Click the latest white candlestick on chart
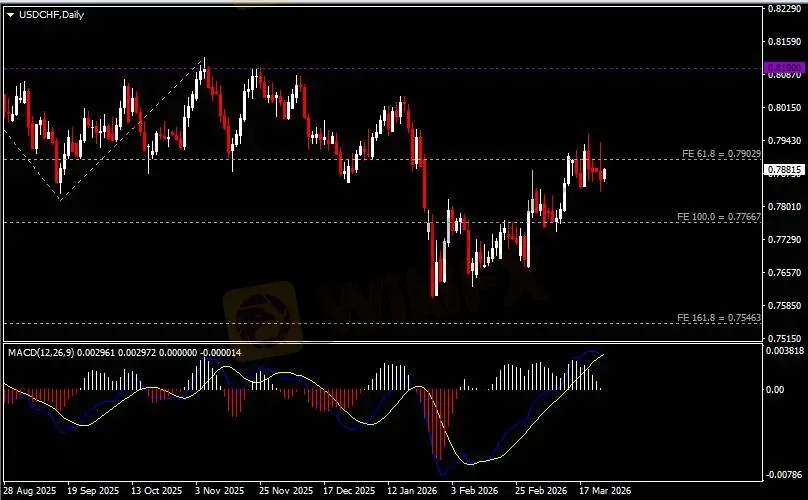 (x=604, y=175)
